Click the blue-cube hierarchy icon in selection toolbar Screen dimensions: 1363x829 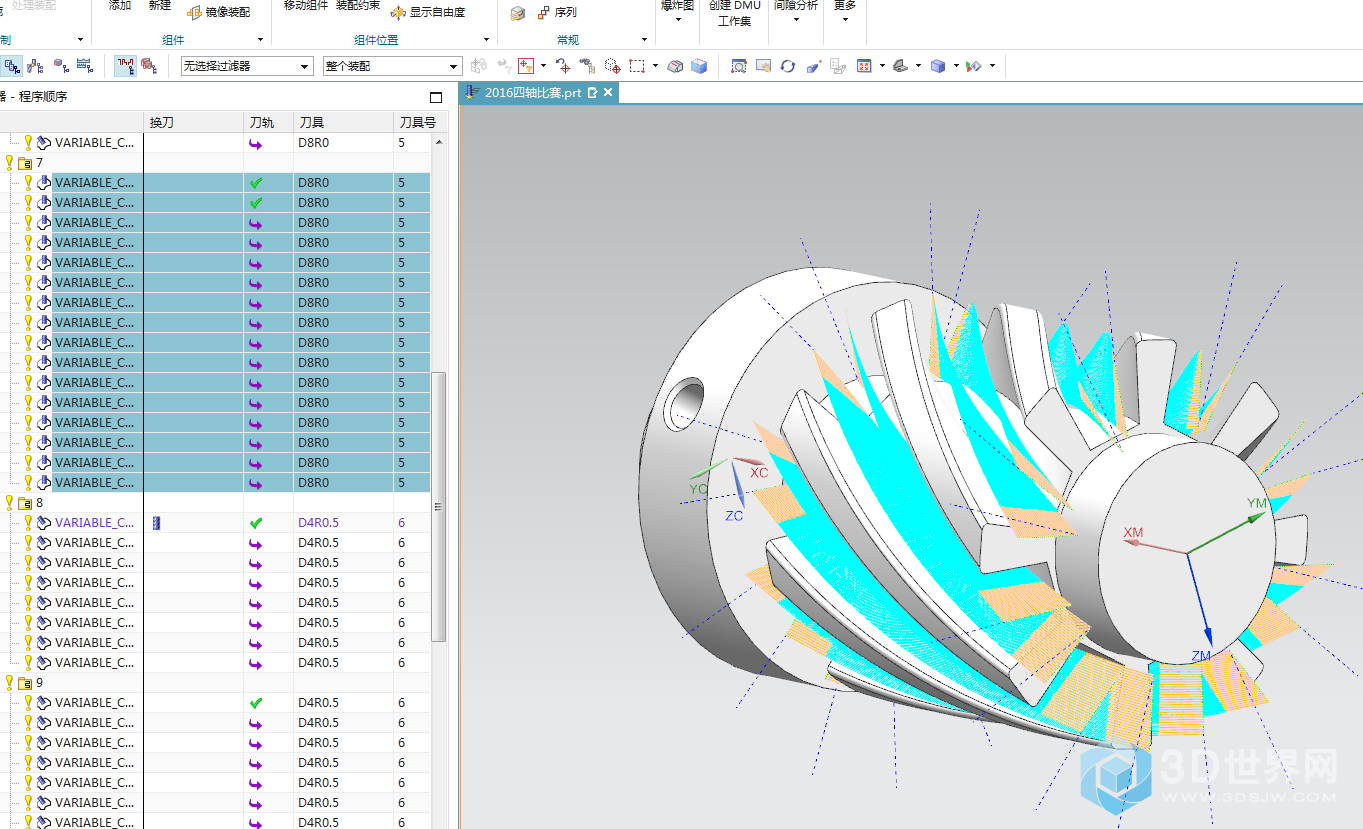(61, 66)
